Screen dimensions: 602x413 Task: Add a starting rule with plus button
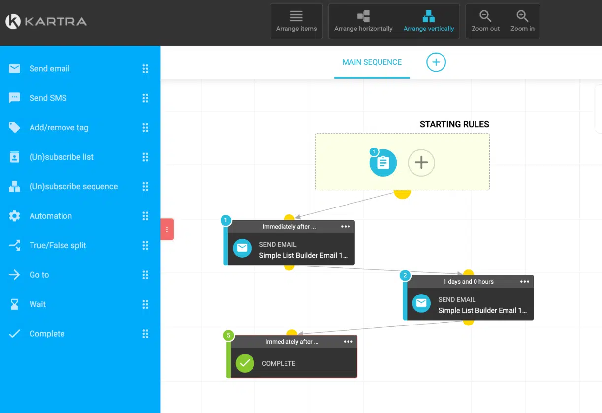421,163
